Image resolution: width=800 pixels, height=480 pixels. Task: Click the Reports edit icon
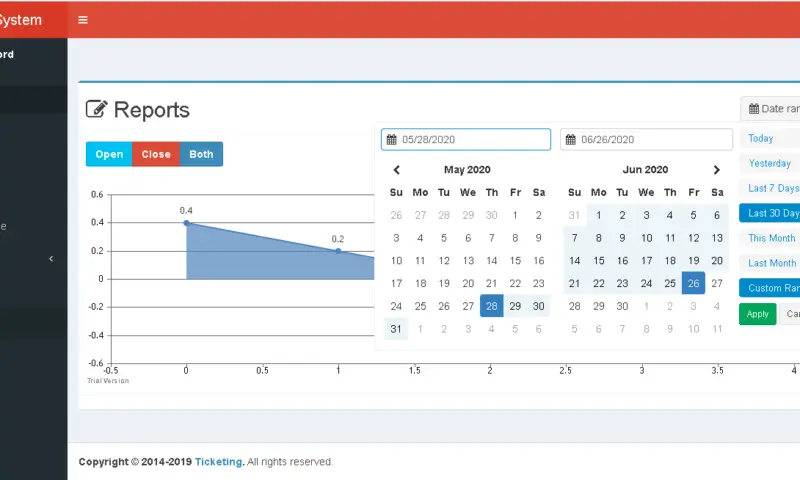[x=97, y=110]
